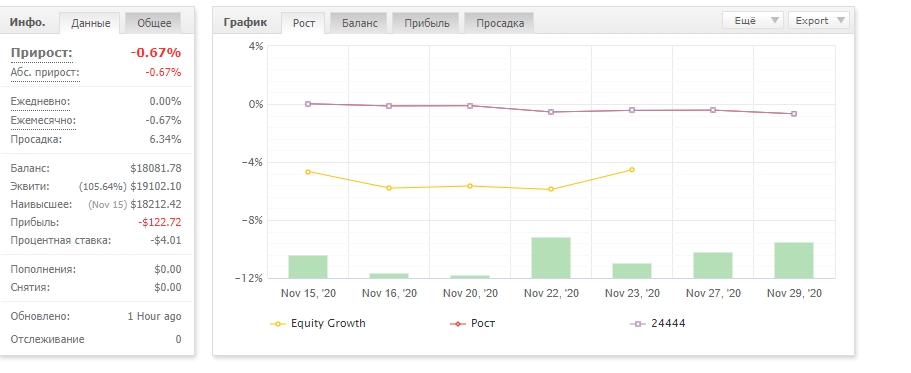This screenshot has width=911, height=373.
Task: Click the Nov 22 green bar
Action: click(551, 258)
